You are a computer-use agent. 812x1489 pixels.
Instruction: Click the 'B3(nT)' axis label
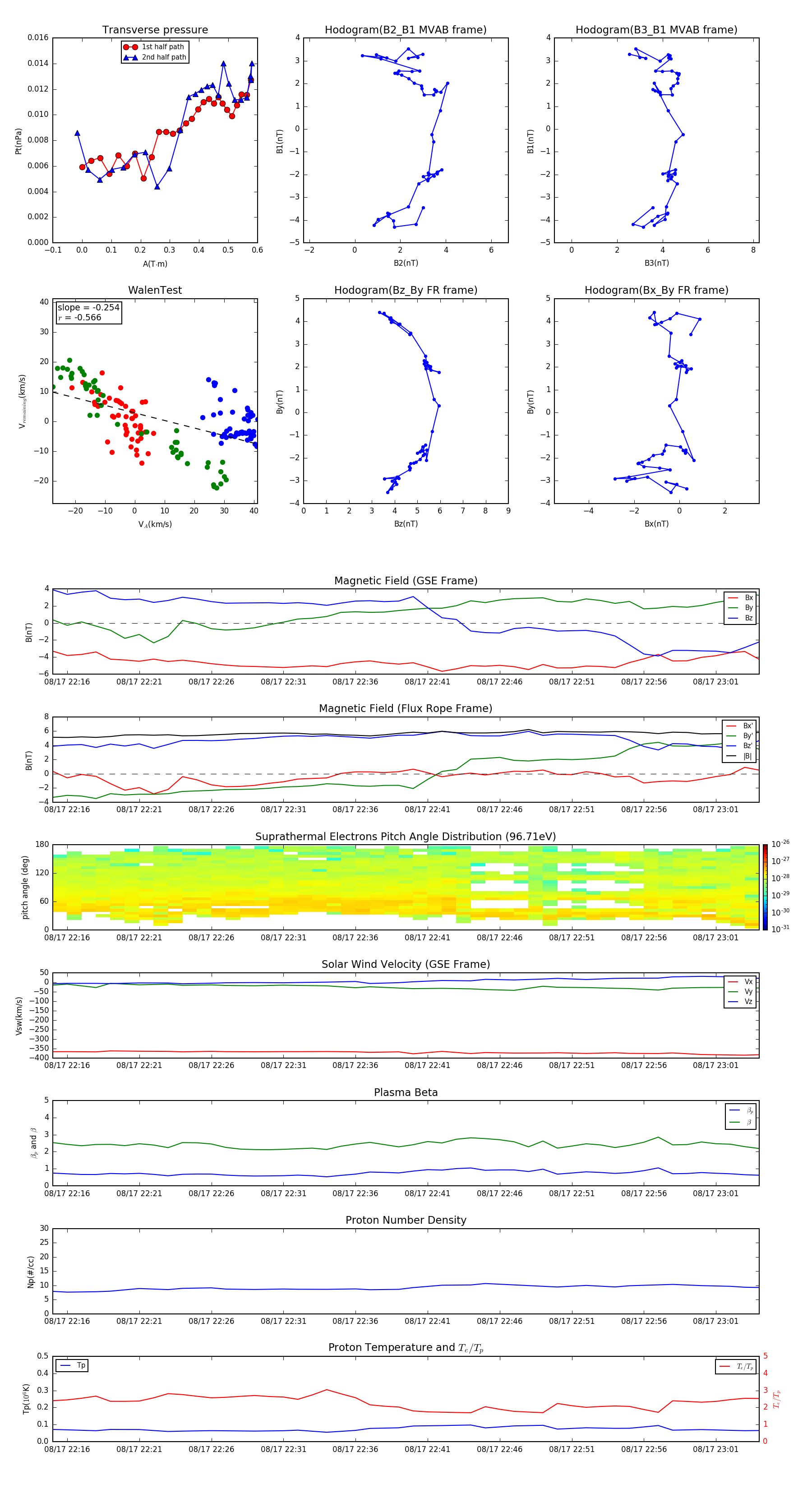656,263
